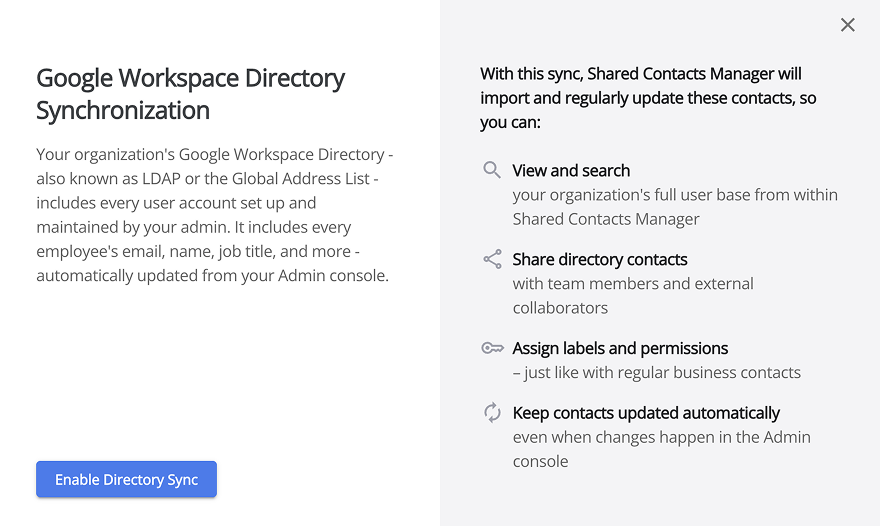
Task: Click 'even when changes happen' description text
Action: tap(661, 449)
